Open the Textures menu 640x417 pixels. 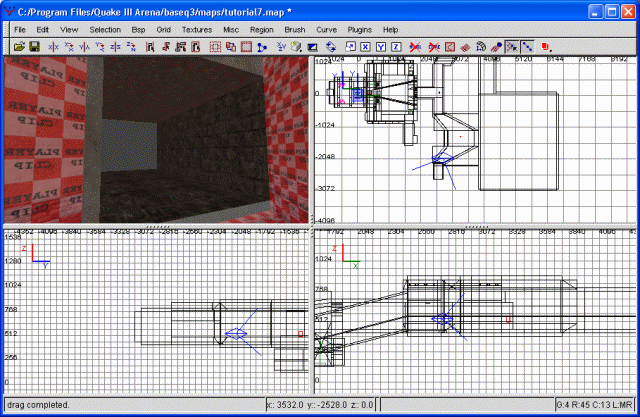(x=197, y=30)
